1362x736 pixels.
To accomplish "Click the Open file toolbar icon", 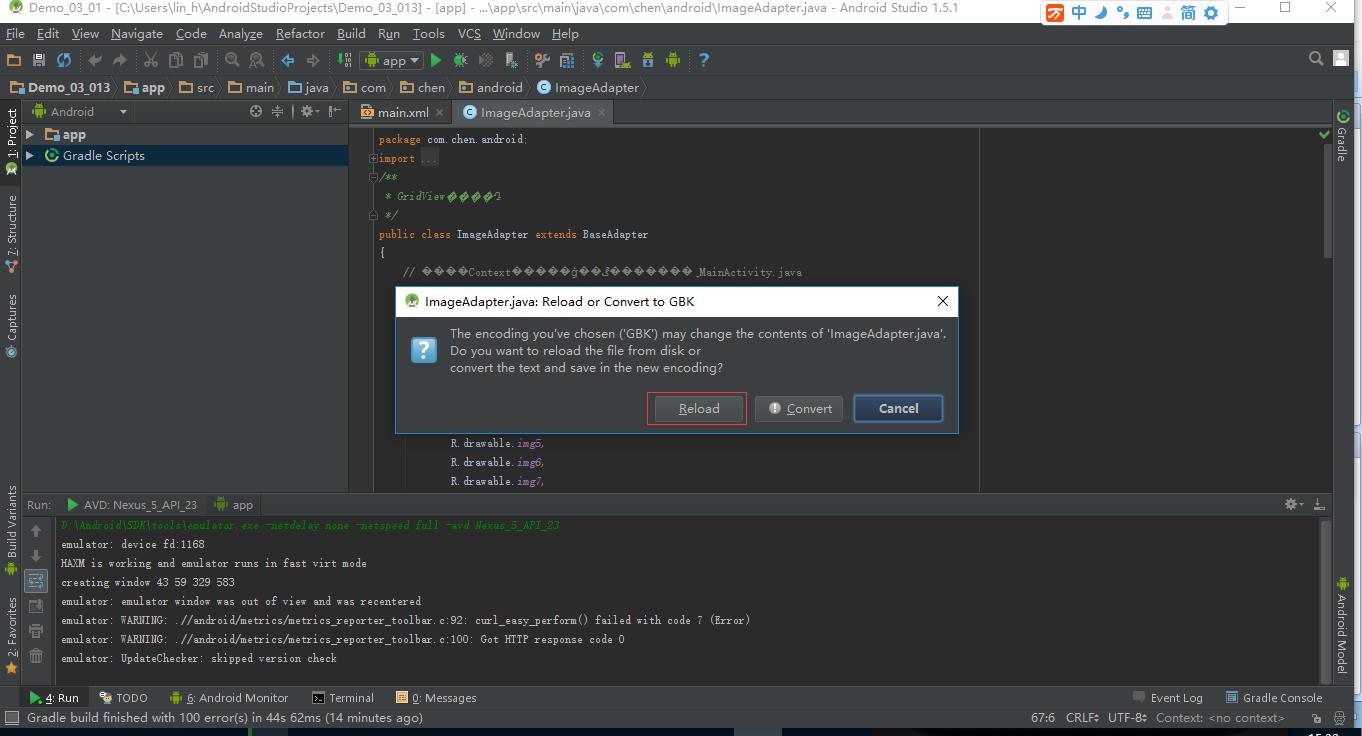I will [15, 60].
